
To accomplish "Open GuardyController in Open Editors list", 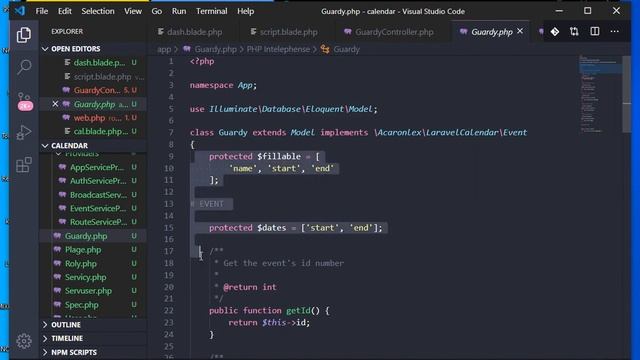I will tap(97, 90).
